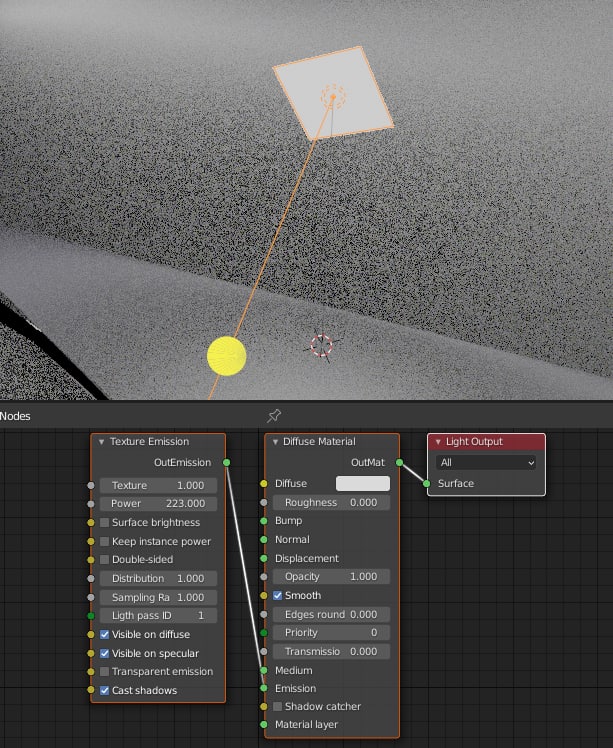Click the Power 223.000 slider field
613x748 pixels.
pos(158,504)
